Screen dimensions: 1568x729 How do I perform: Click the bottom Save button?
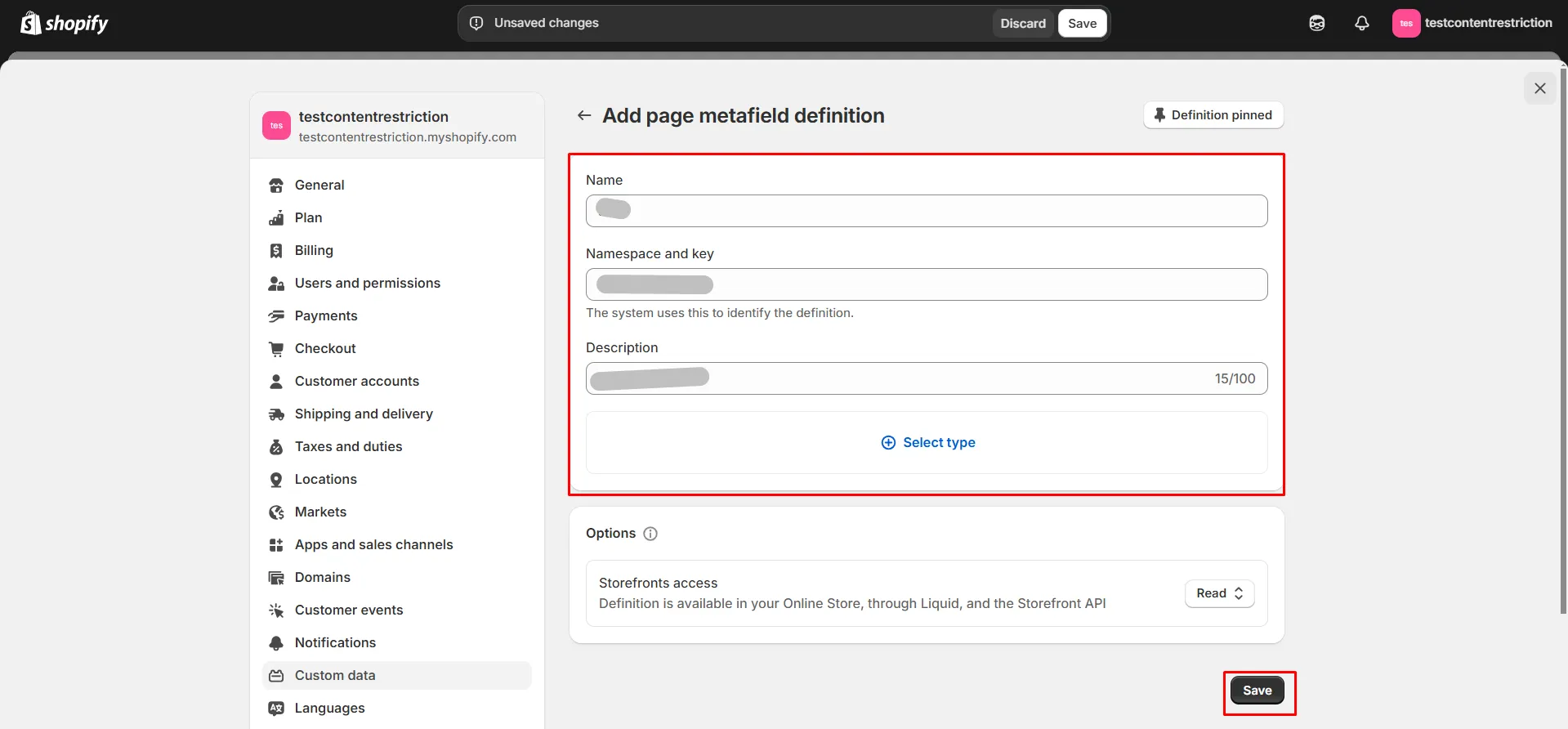click(1257, 691)
